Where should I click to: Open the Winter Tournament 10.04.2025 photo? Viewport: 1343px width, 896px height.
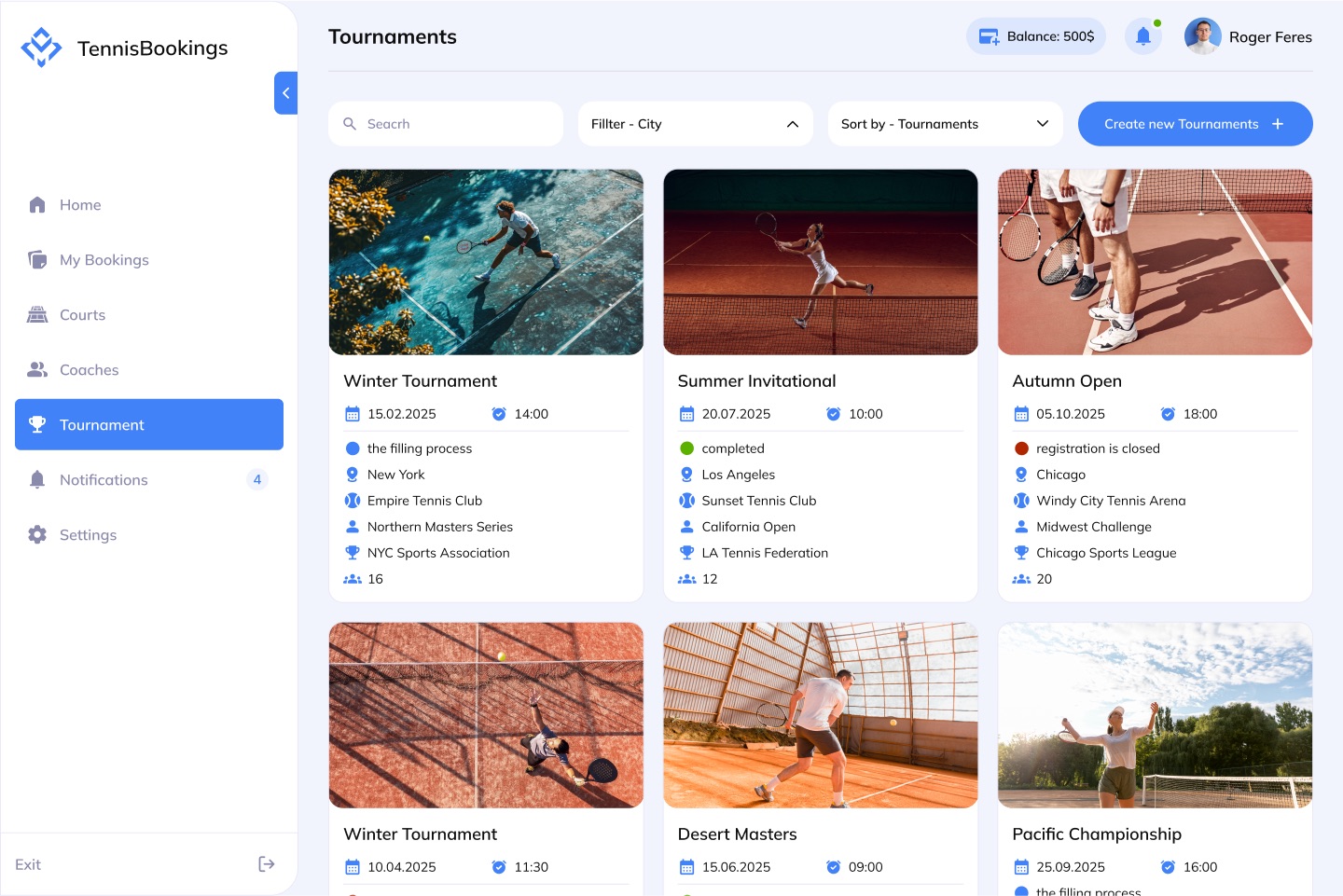point(486,715)
